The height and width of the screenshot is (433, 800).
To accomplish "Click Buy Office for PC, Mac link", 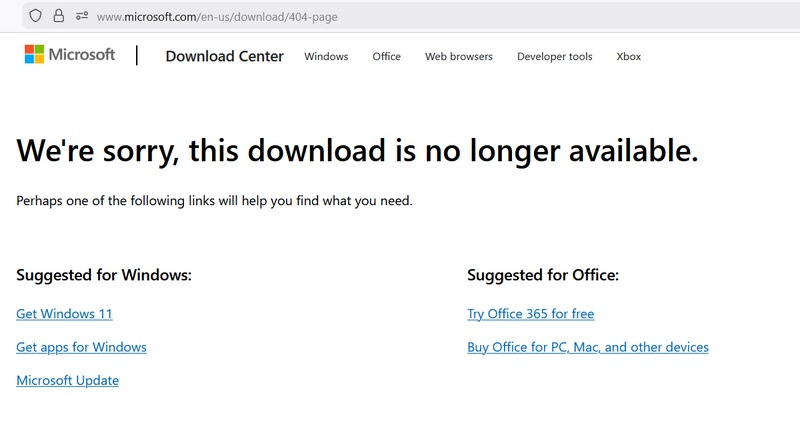I will pos(587,347).
